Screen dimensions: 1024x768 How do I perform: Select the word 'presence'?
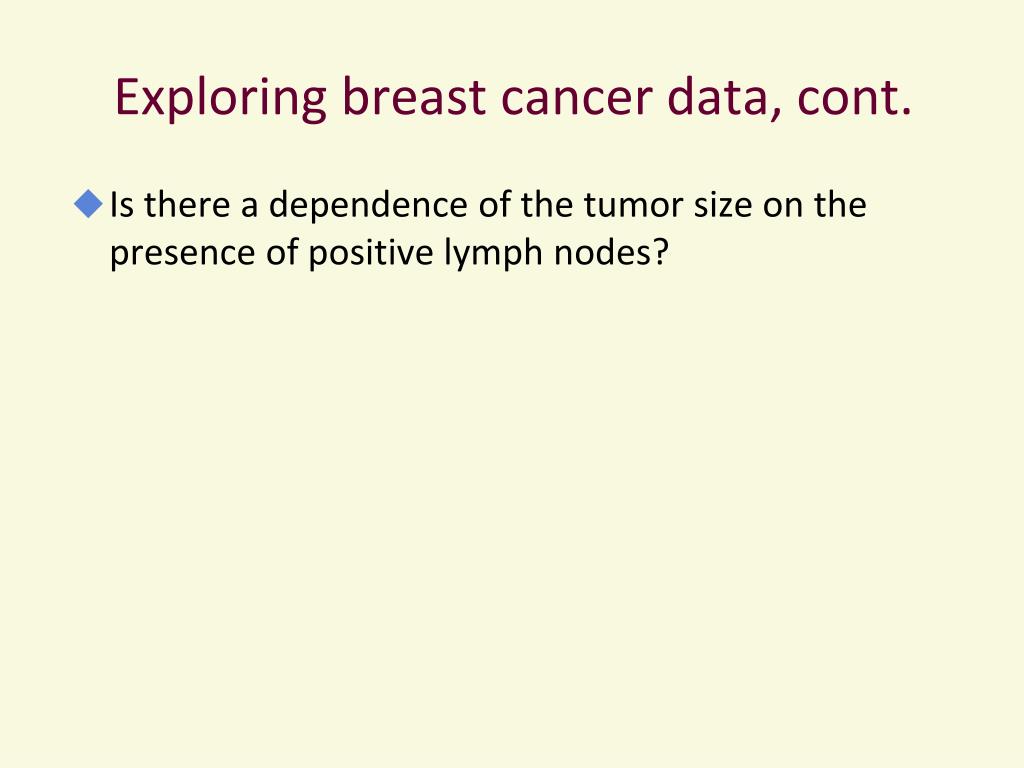(x=182, y=254)
